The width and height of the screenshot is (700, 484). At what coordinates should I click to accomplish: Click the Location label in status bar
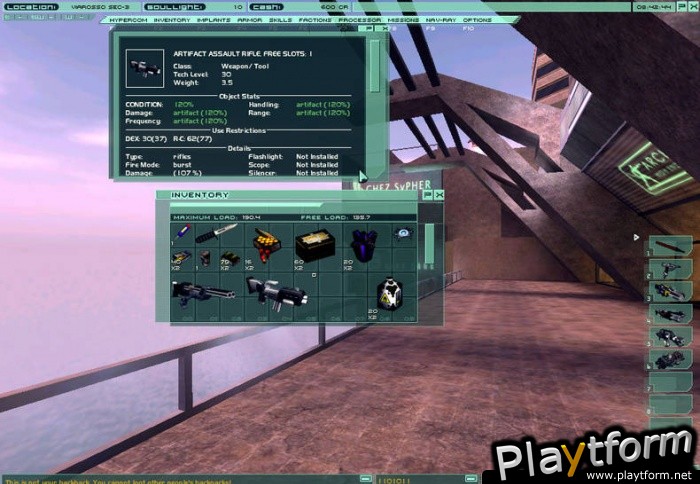click(x=32, y=7)
